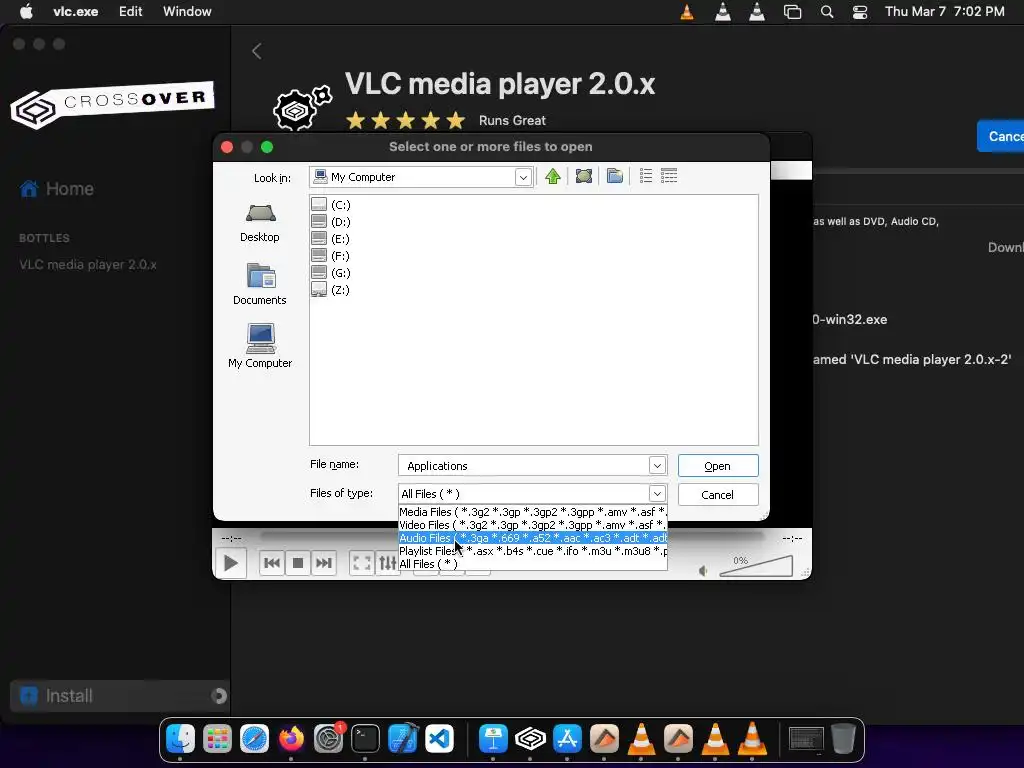The width and height of the screenshot is (1024, 768).
Task: Click Cancel button in file dialog
Action: (x=718, y=494)
